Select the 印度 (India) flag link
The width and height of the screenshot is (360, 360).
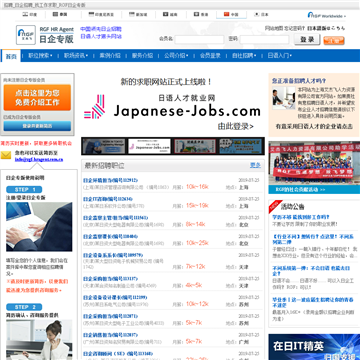pyautogui.click(x=30, y=15)
